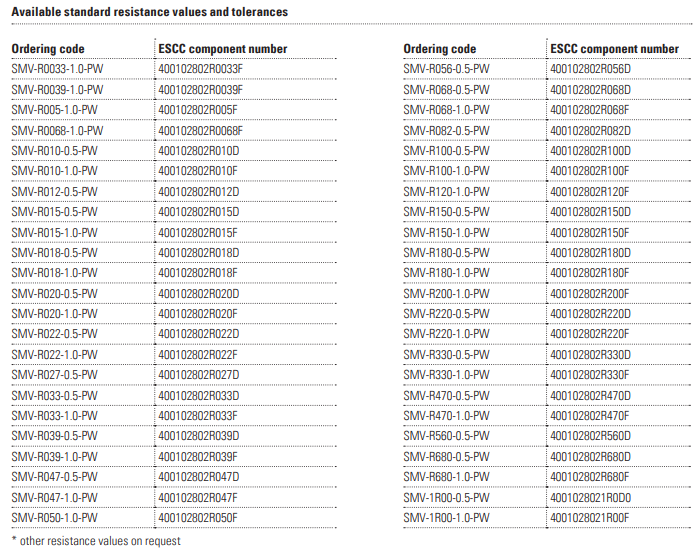Click ordering code SMV-1R00-1.0-PW
The height and width of the screenshot is (553, 695).
tap(447, 518)
